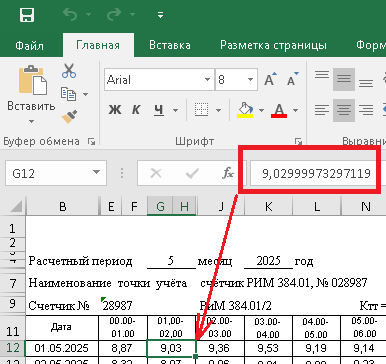This screenshot has width=386, height=364.
Task: Expand the Вставить paste options arrow
Action: pos(31,121)
